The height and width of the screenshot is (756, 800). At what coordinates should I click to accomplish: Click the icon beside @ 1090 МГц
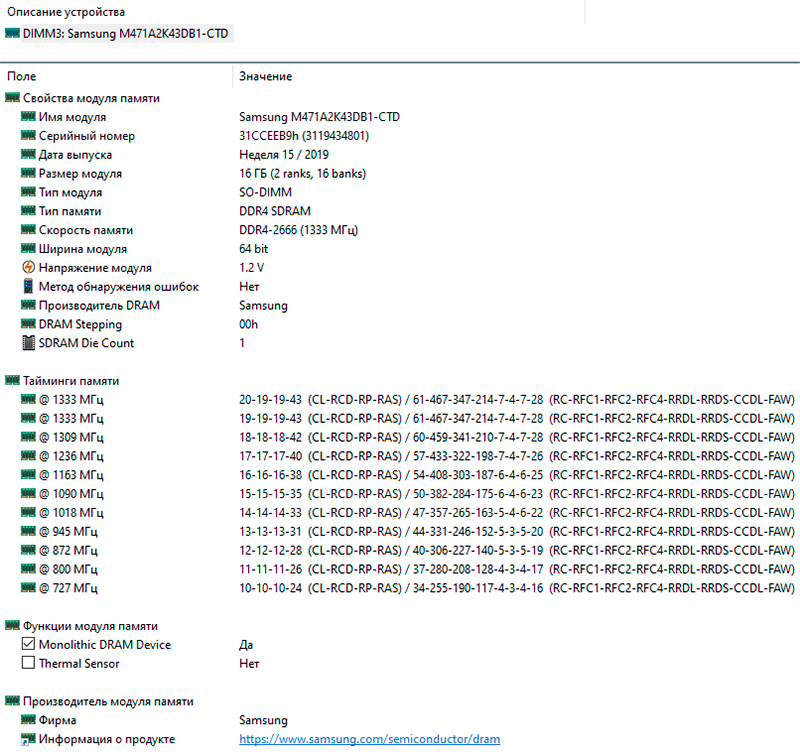[28, 493]
